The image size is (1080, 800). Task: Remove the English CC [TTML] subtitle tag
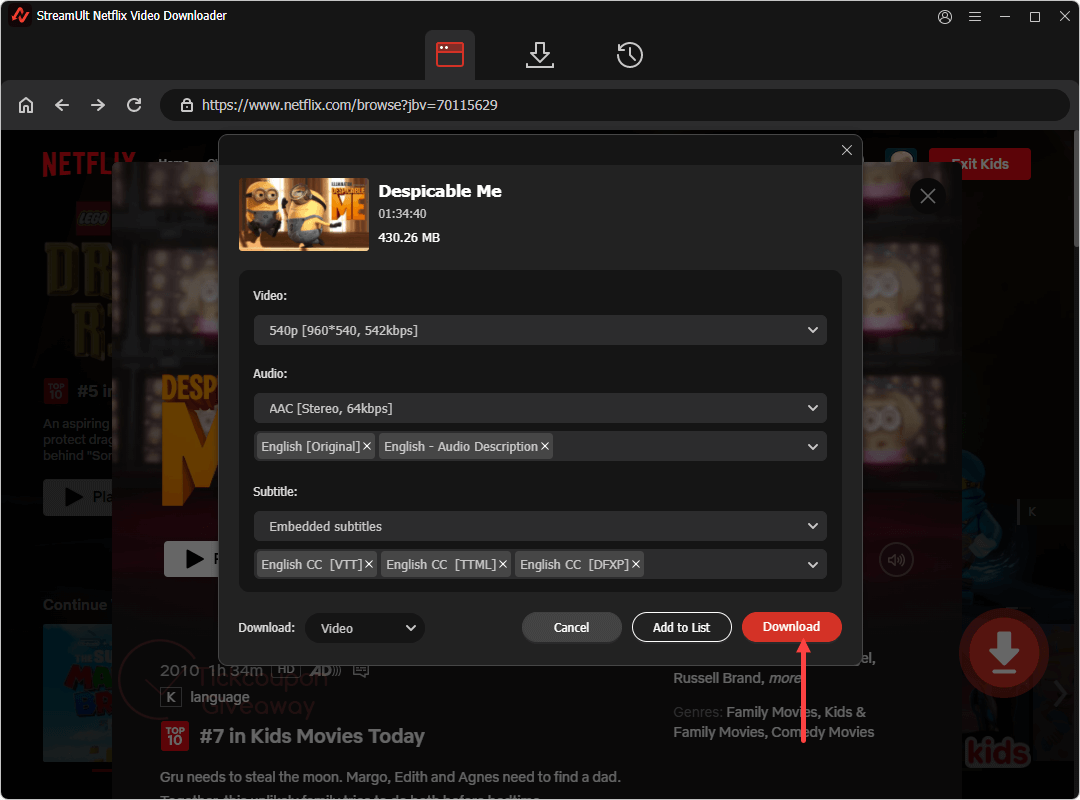click(x=503, y=564)
